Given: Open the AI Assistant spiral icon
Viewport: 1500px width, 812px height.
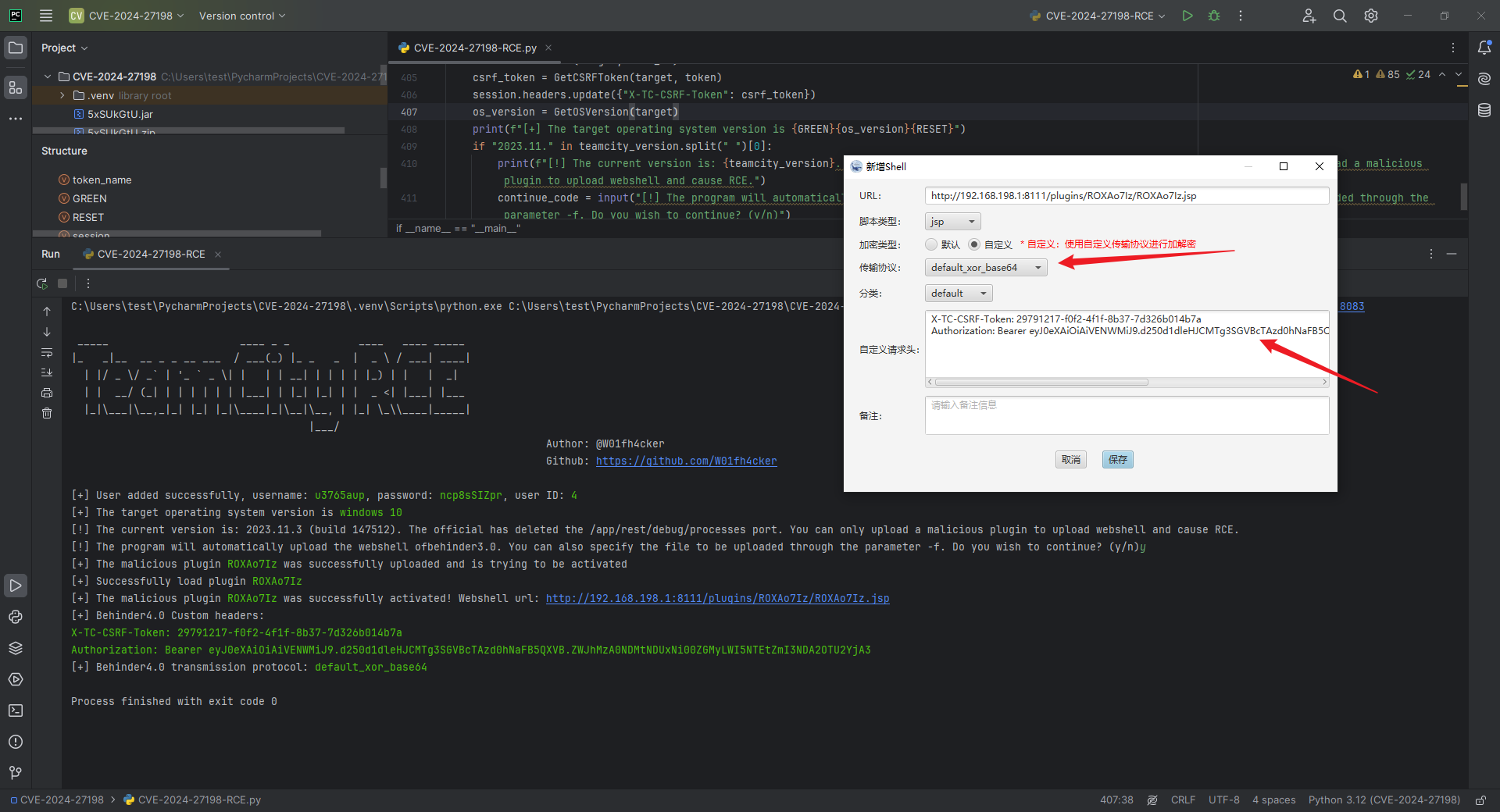Looking at the screenshot, I should pos(1484,79).
